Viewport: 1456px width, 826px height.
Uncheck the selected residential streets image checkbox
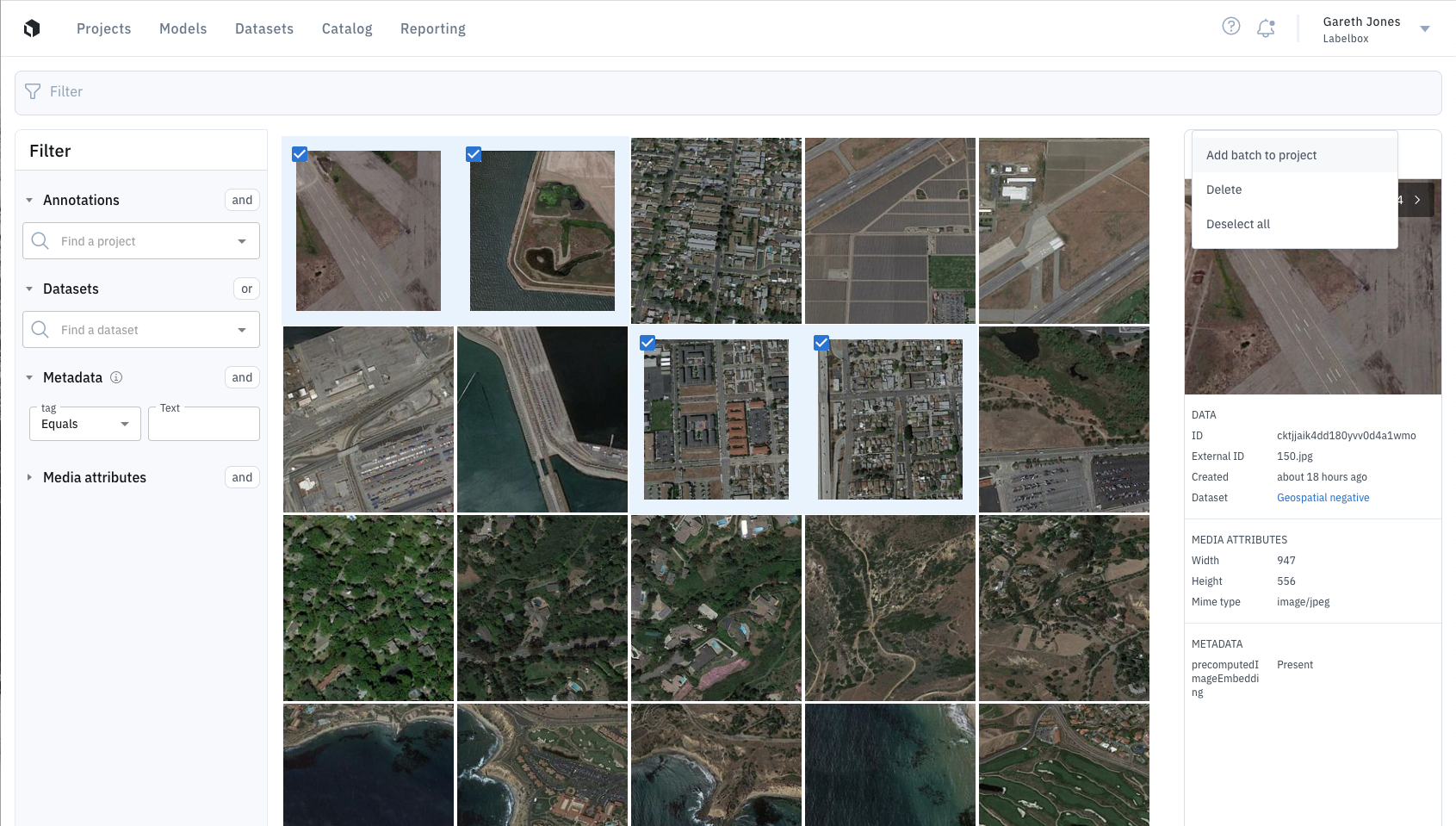coord(821,343)
